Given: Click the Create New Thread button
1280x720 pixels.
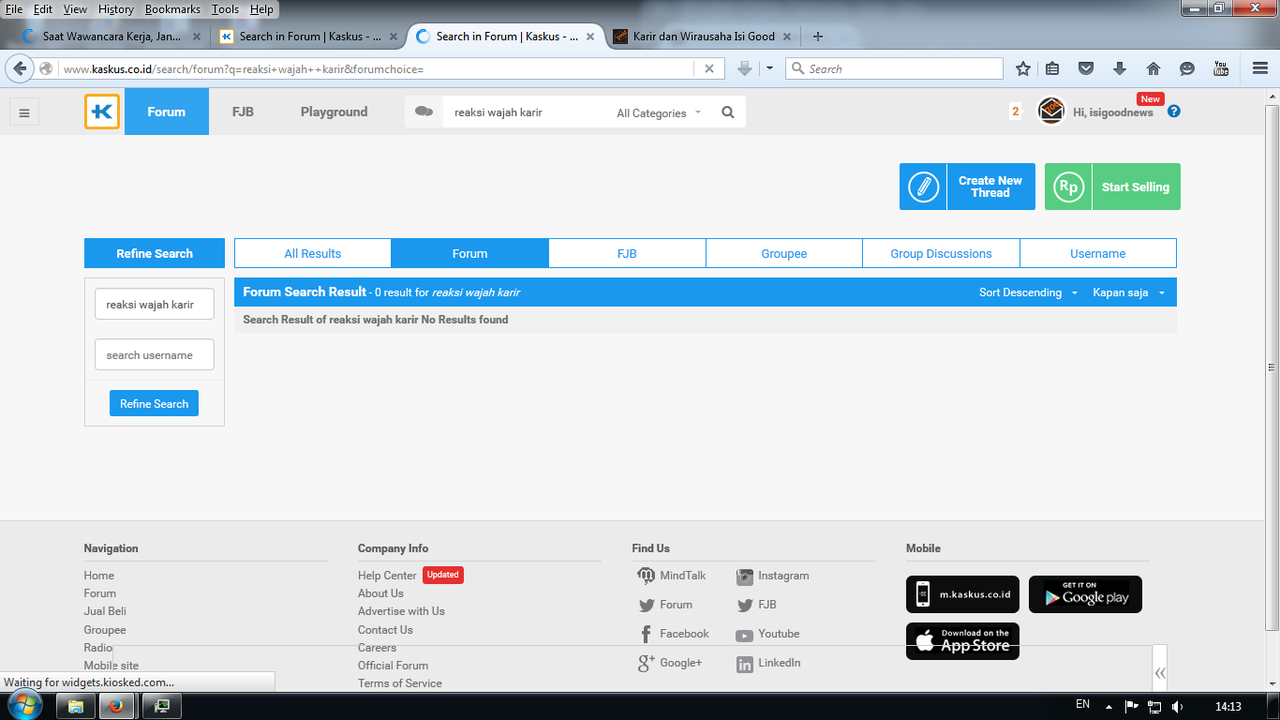Looking at the screenshot, I should (x=967, y=187).
